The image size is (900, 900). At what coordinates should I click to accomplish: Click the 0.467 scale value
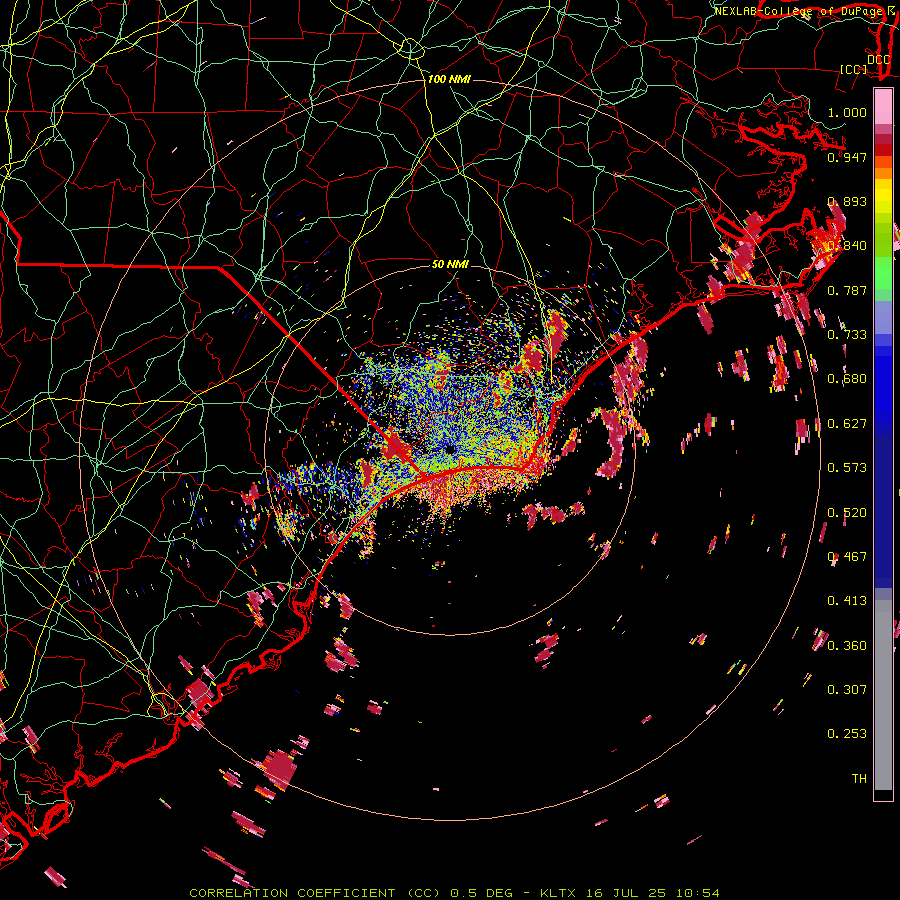(847, 557)
